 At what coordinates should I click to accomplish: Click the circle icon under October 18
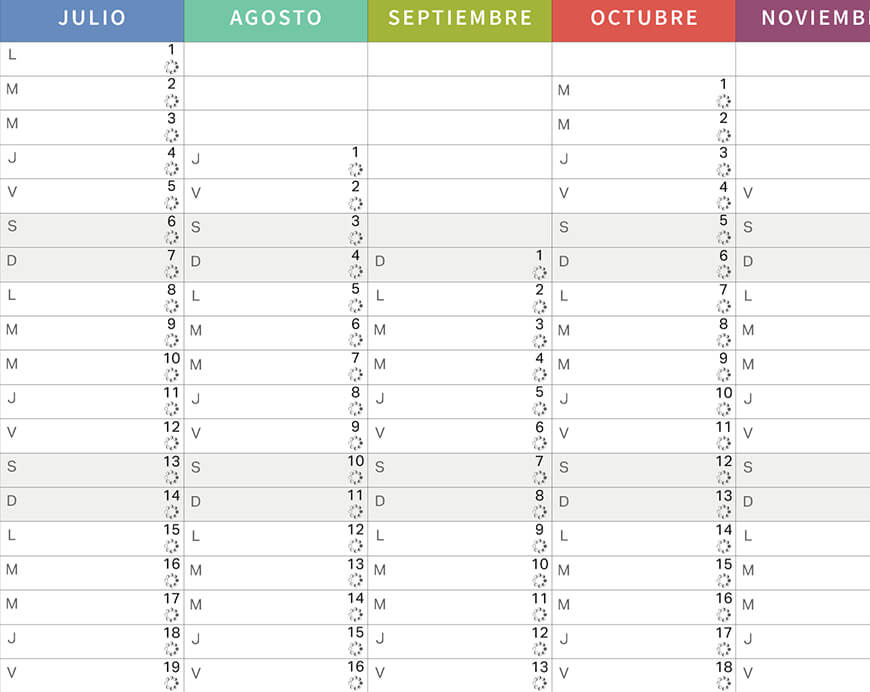[724, 683]
